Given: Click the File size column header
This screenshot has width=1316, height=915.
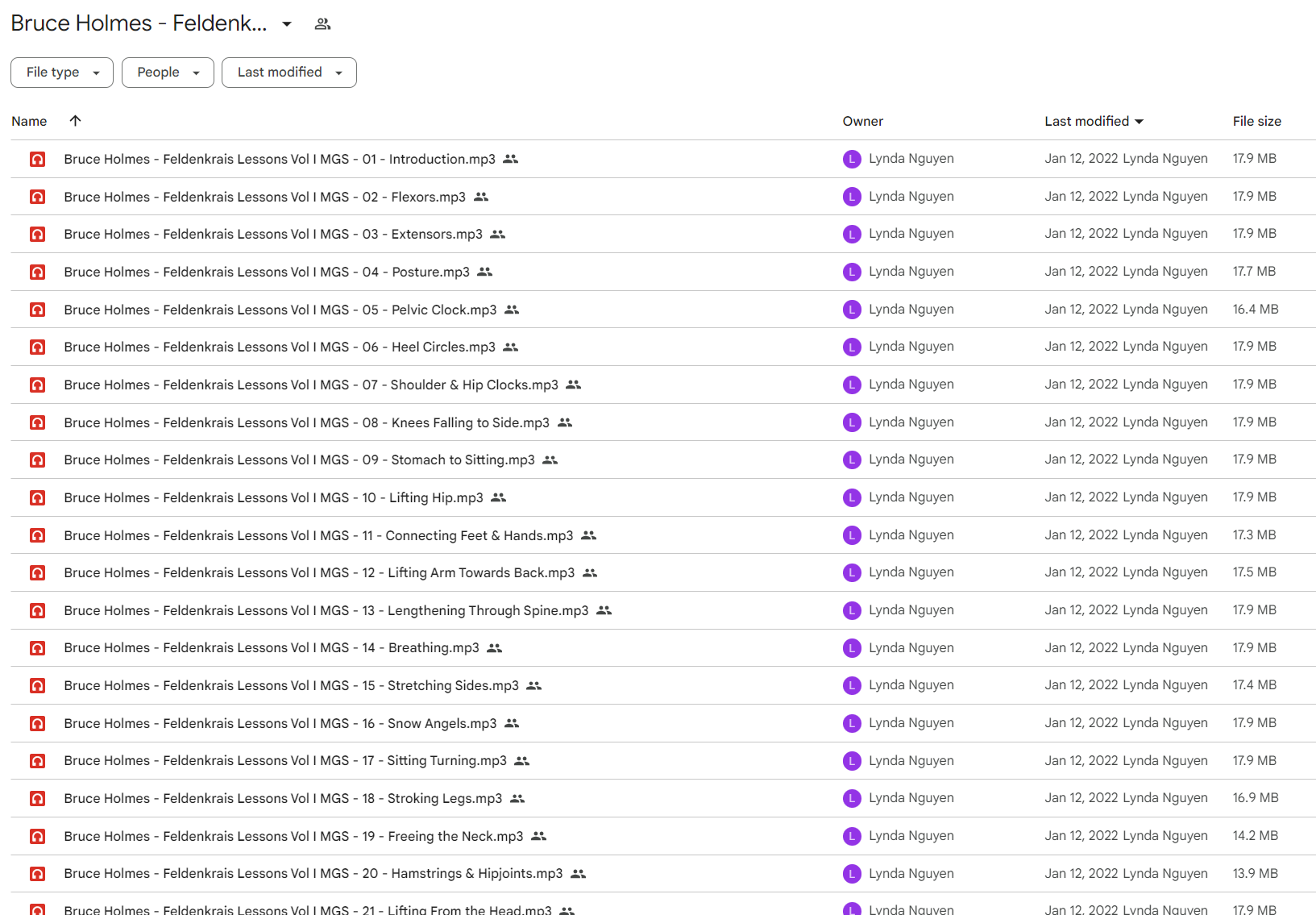Looking at the screenshot, I should pos(1256,121).
